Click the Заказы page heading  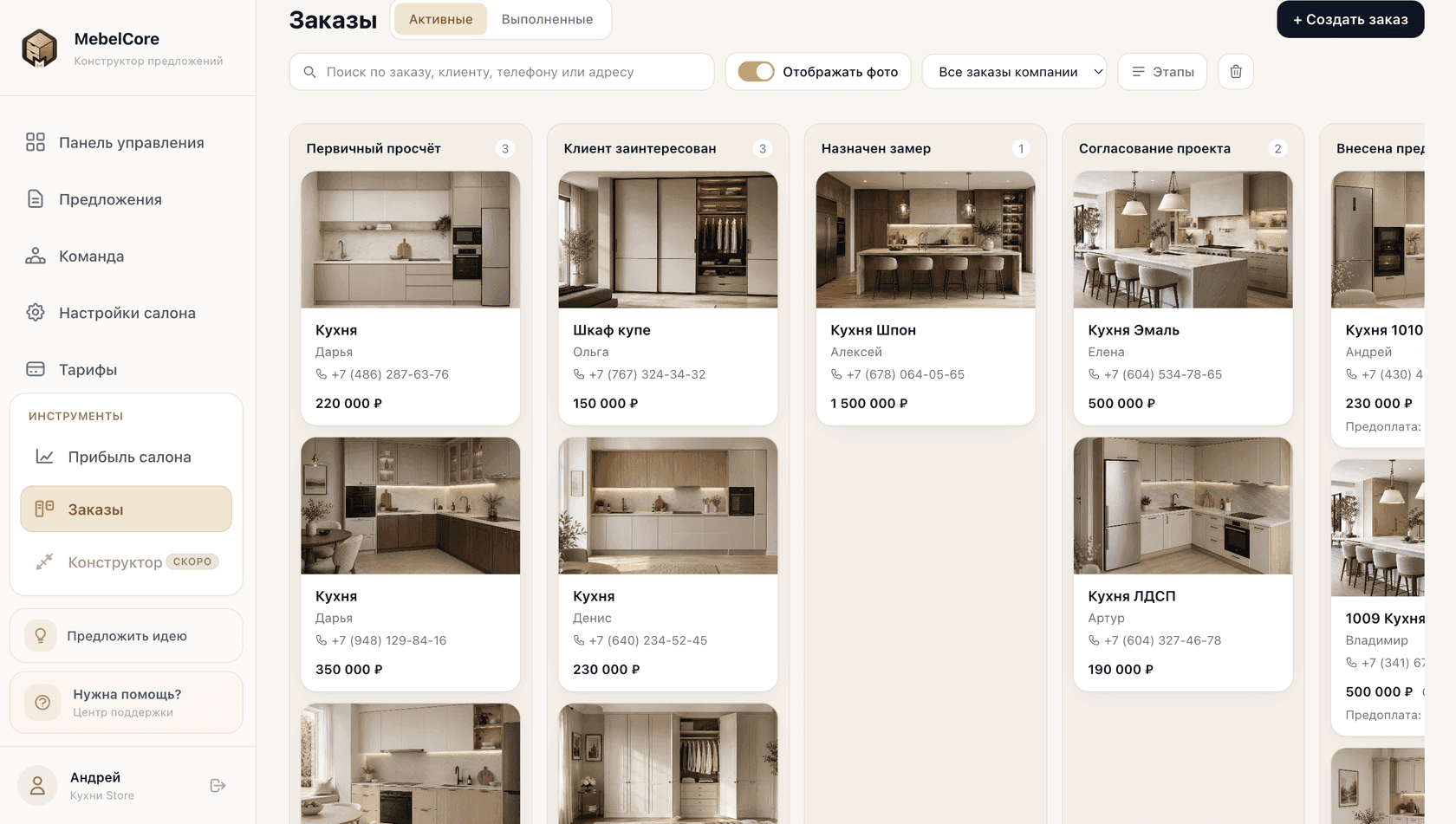(333, 20)
